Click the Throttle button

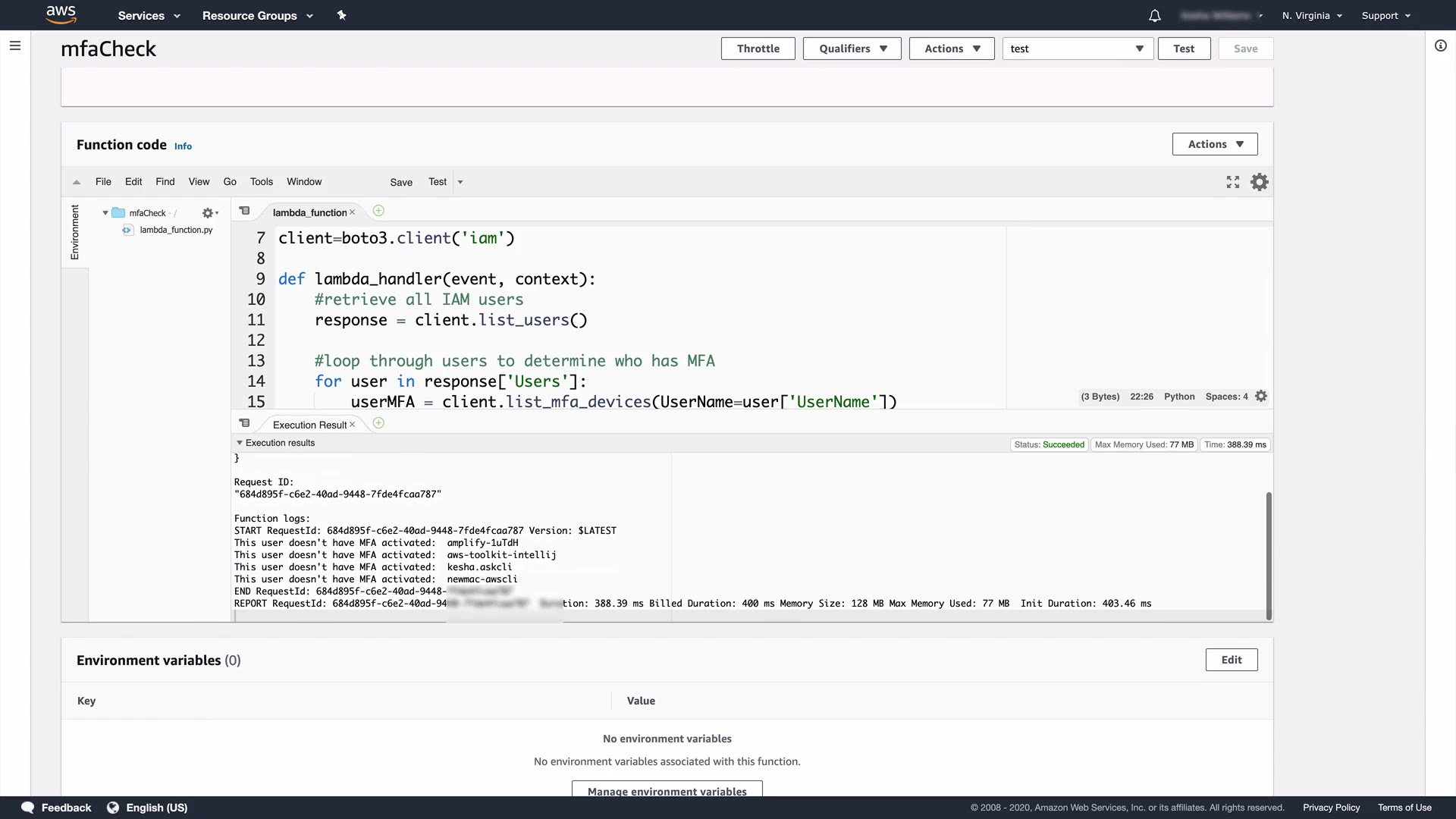pos(758,49)
